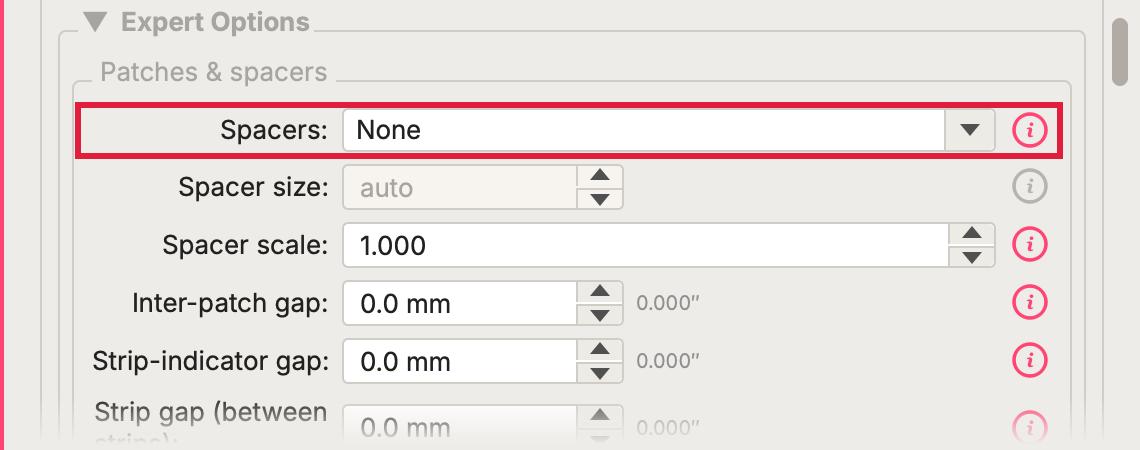Click the info icon for Strip gap

coord(1029,425)
